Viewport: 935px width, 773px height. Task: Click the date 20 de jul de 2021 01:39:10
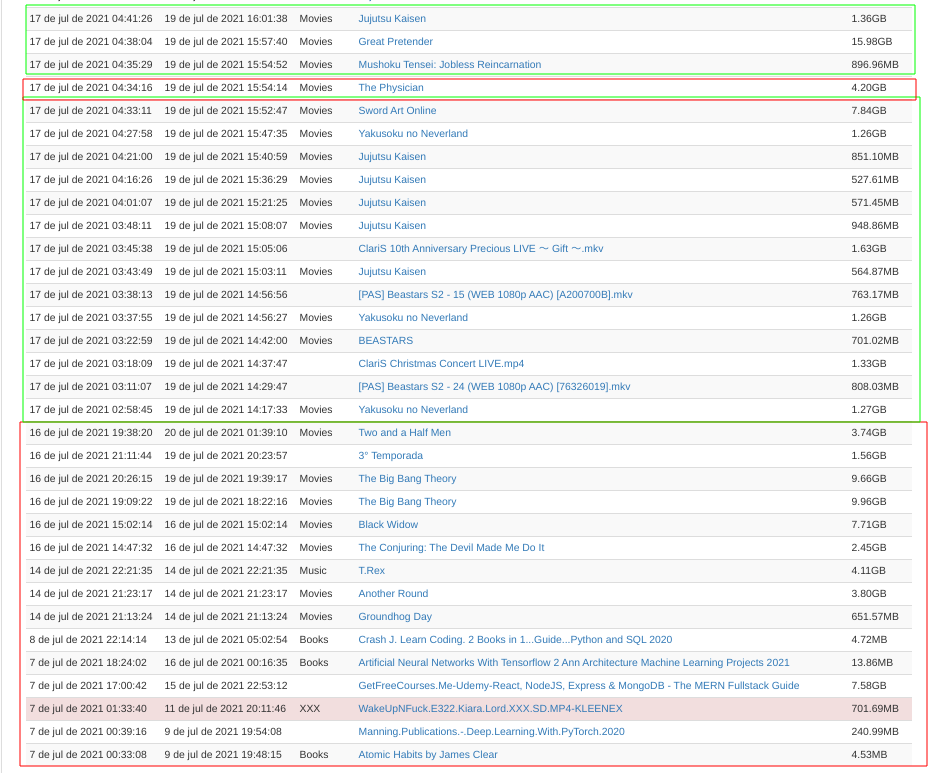[x=226, y=432]
